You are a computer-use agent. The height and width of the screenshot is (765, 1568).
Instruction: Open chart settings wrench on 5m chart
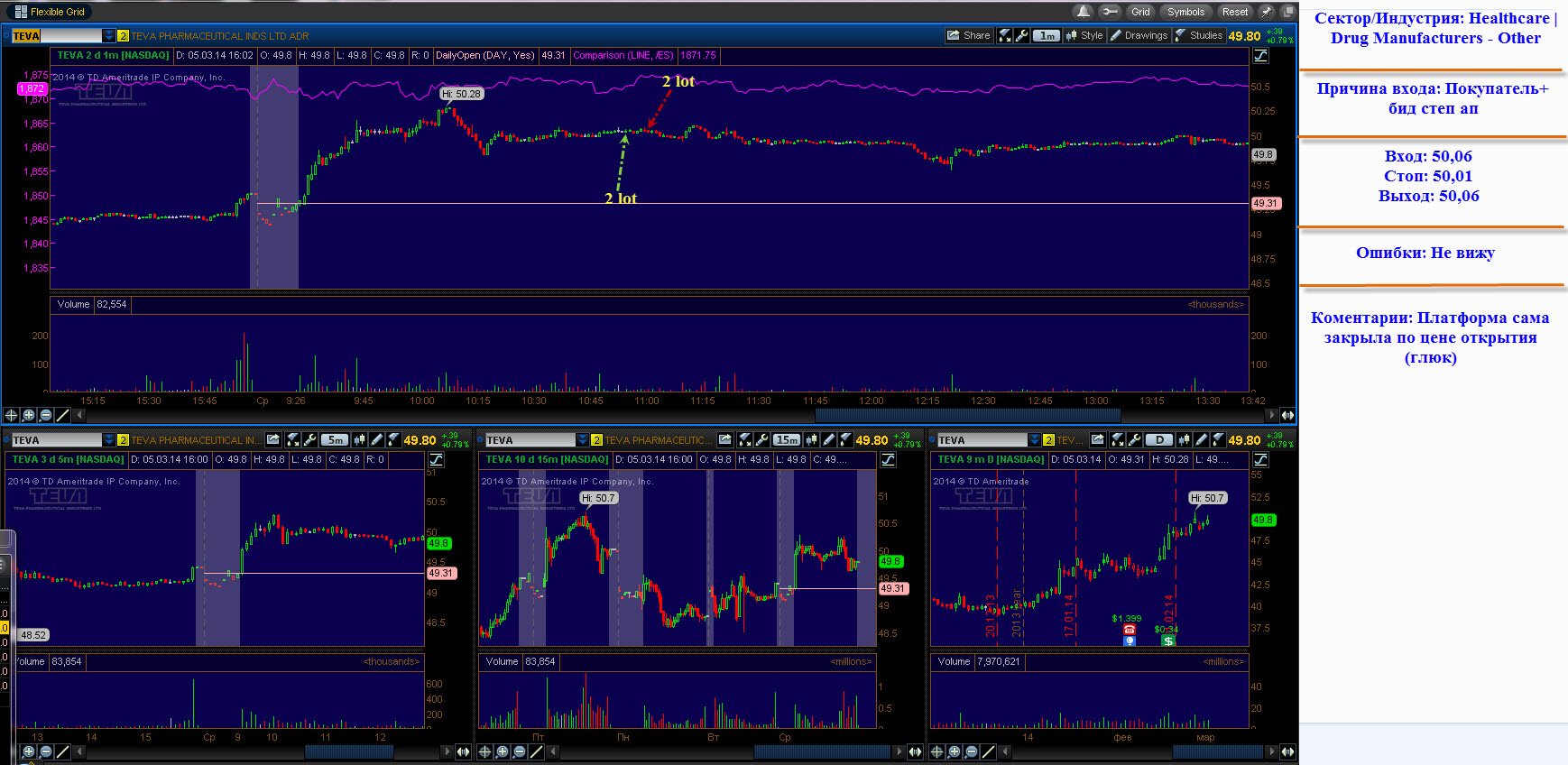(x=309, y=440)
